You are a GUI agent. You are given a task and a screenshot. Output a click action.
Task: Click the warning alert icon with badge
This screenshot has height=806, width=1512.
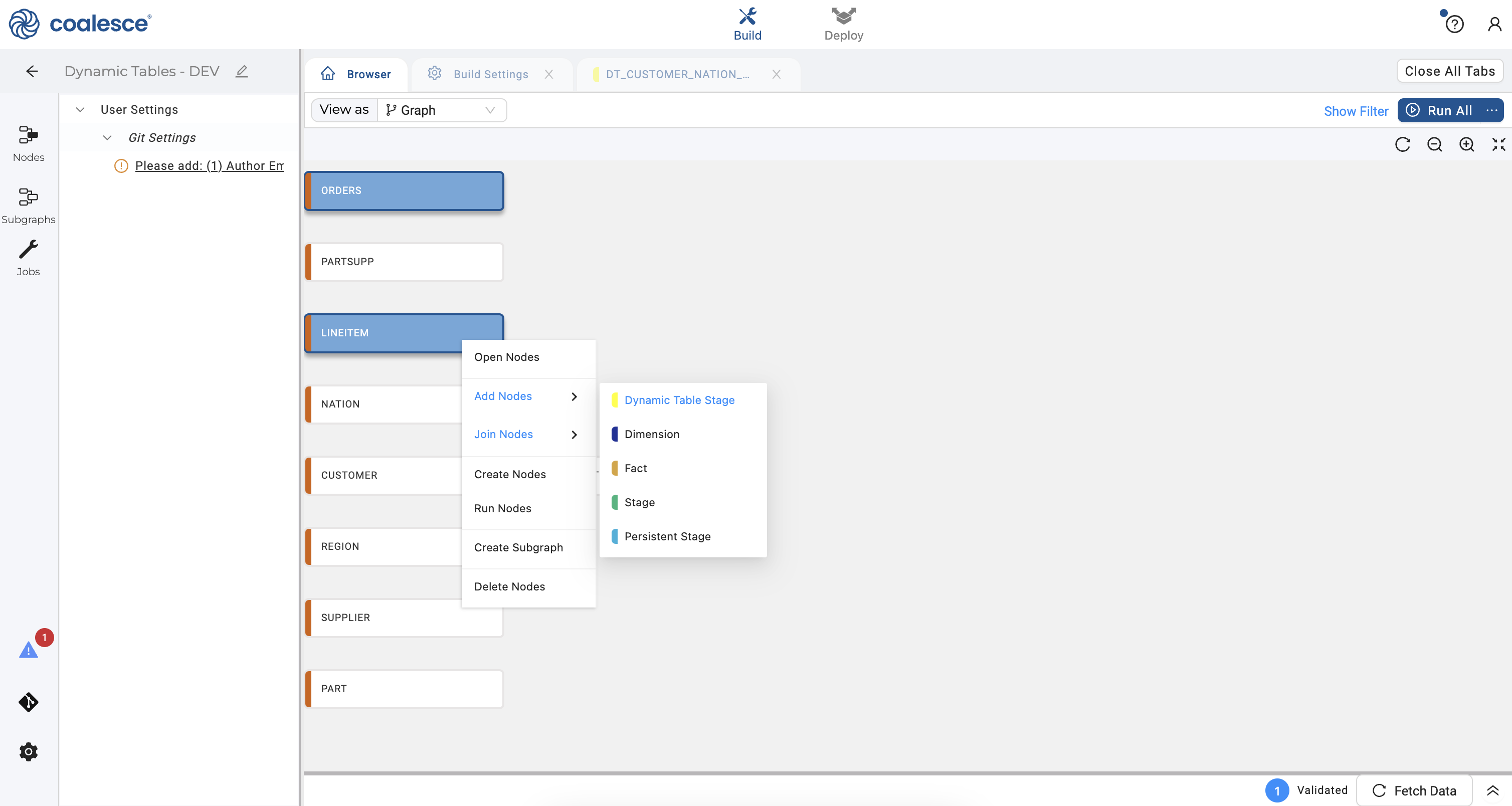click(x=28, y=649)
